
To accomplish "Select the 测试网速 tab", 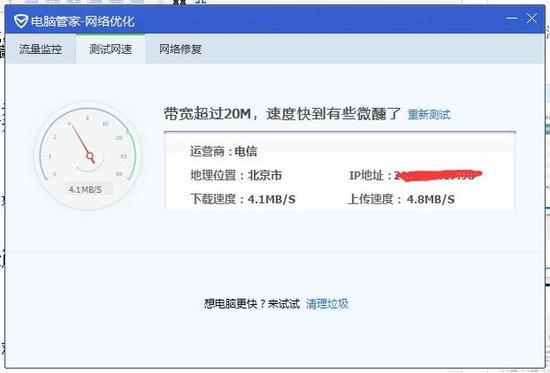I will tap(110, 49).
